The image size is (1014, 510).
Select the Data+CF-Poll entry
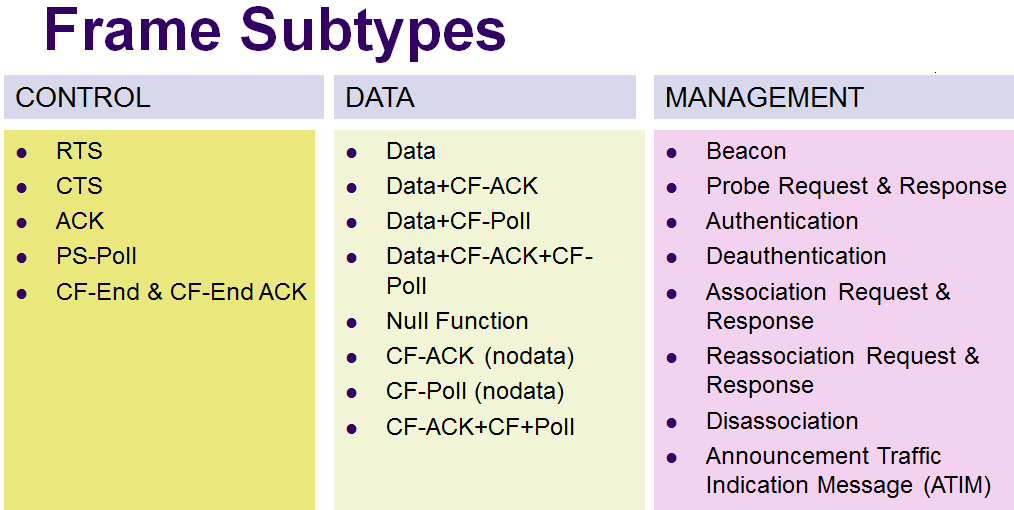(x=458, y=222)
